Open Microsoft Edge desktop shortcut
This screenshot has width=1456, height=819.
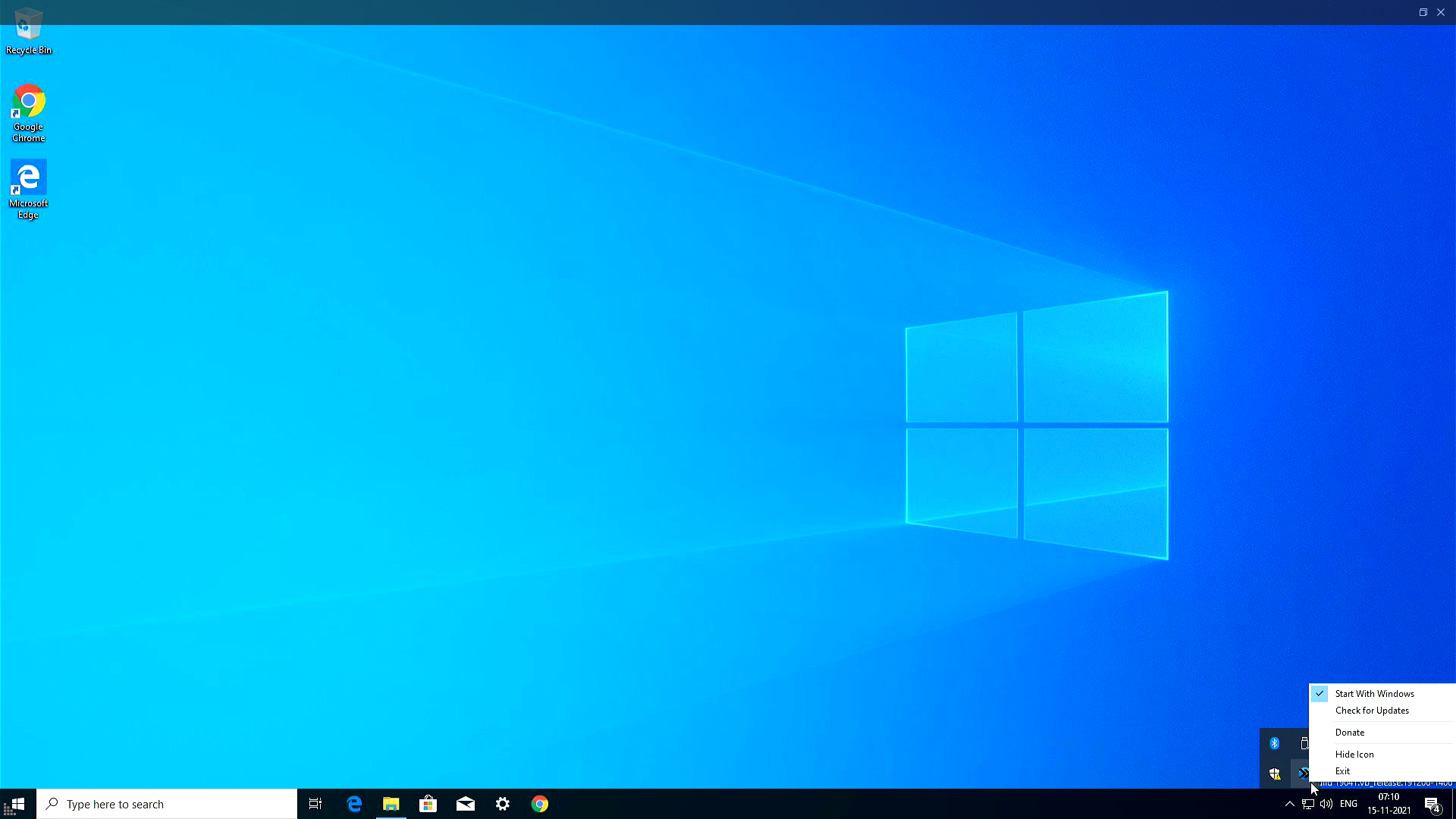[x=28, y=176]
